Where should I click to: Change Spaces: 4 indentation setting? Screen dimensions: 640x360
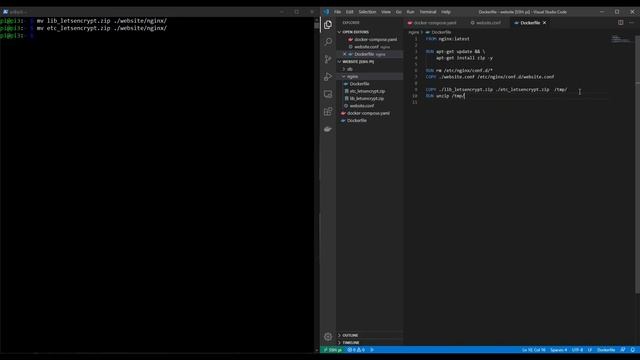click(558, 350)
